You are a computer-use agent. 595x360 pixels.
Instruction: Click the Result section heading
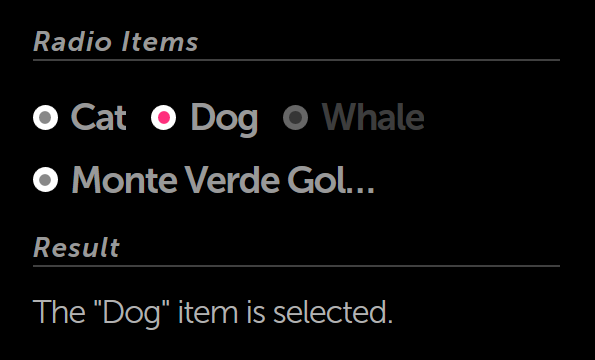coord(76,247)
